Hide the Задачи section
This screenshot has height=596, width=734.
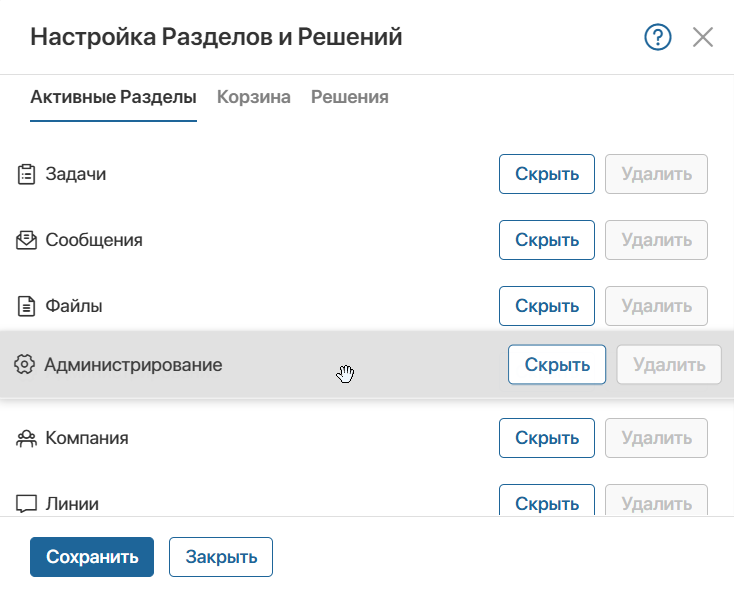click(x=547, y=174)
